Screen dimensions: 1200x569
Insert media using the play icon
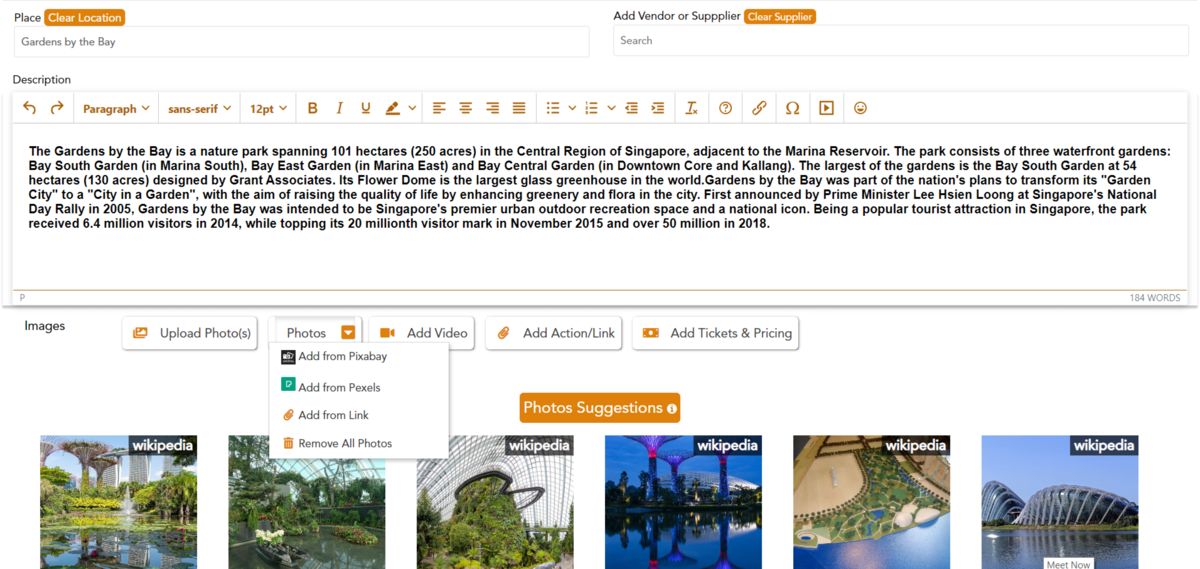tap(826, 108)
